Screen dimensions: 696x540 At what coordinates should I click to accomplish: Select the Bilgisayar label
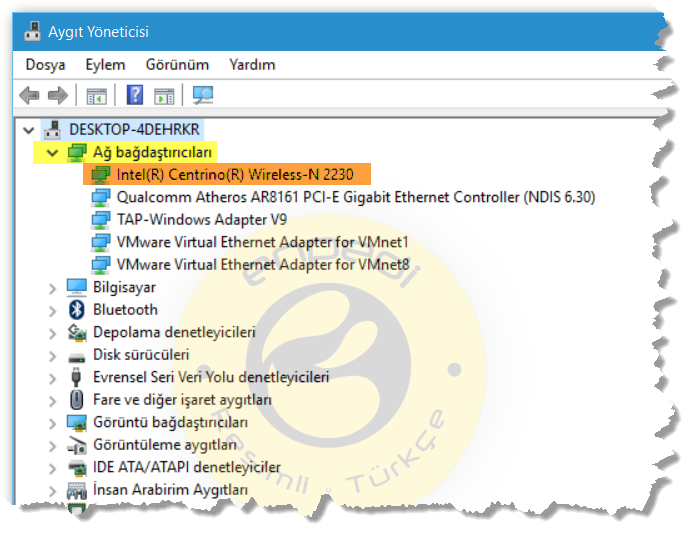[x=124, y=288]
